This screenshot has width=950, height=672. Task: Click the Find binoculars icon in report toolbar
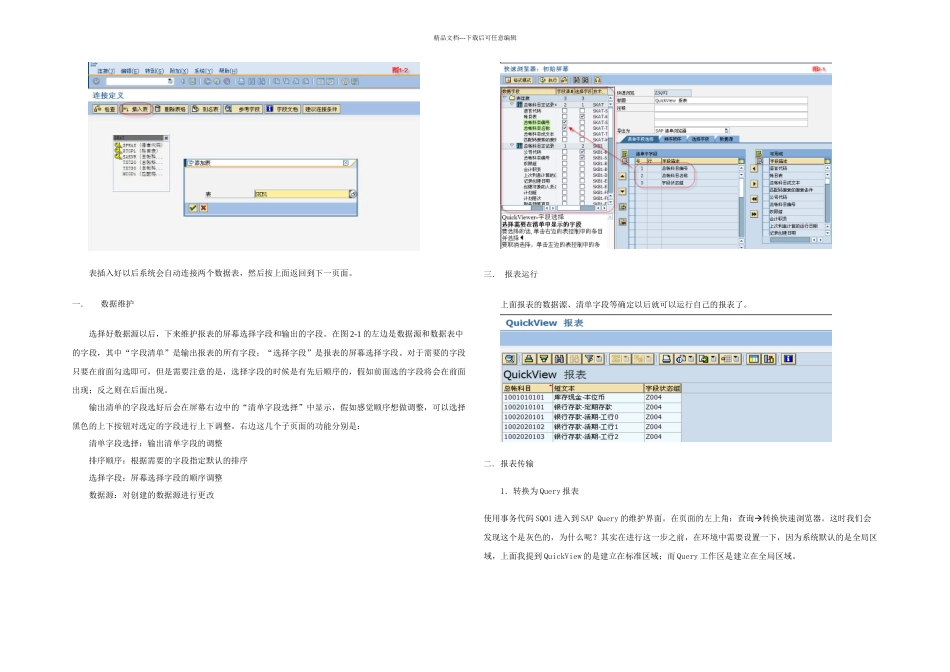[x=560, y=359]
